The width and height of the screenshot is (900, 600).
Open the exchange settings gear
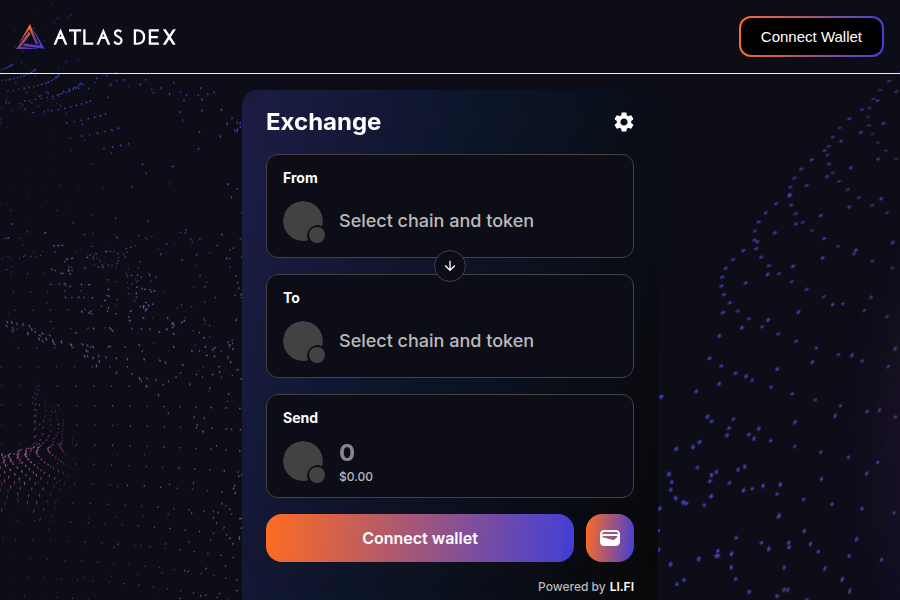pyautogui.click(x=623, y=121)
